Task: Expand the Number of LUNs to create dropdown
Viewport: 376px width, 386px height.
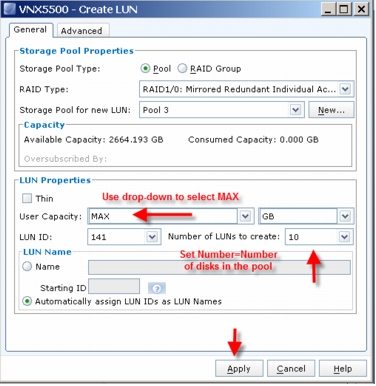Action: coord(344,237)
